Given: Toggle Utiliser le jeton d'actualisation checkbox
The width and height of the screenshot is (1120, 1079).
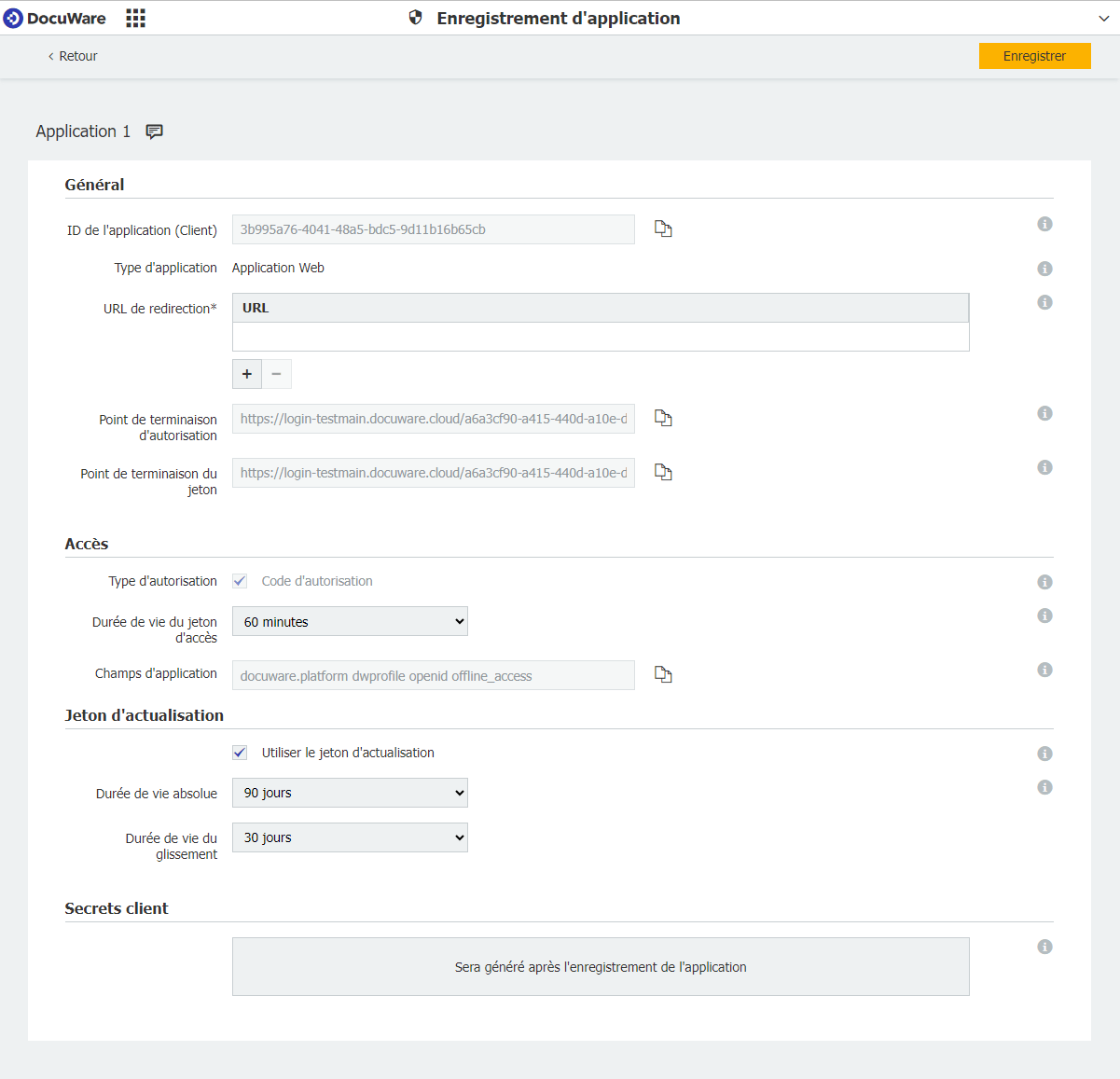Looking at the screenshot, I should (x=240, y=753).
